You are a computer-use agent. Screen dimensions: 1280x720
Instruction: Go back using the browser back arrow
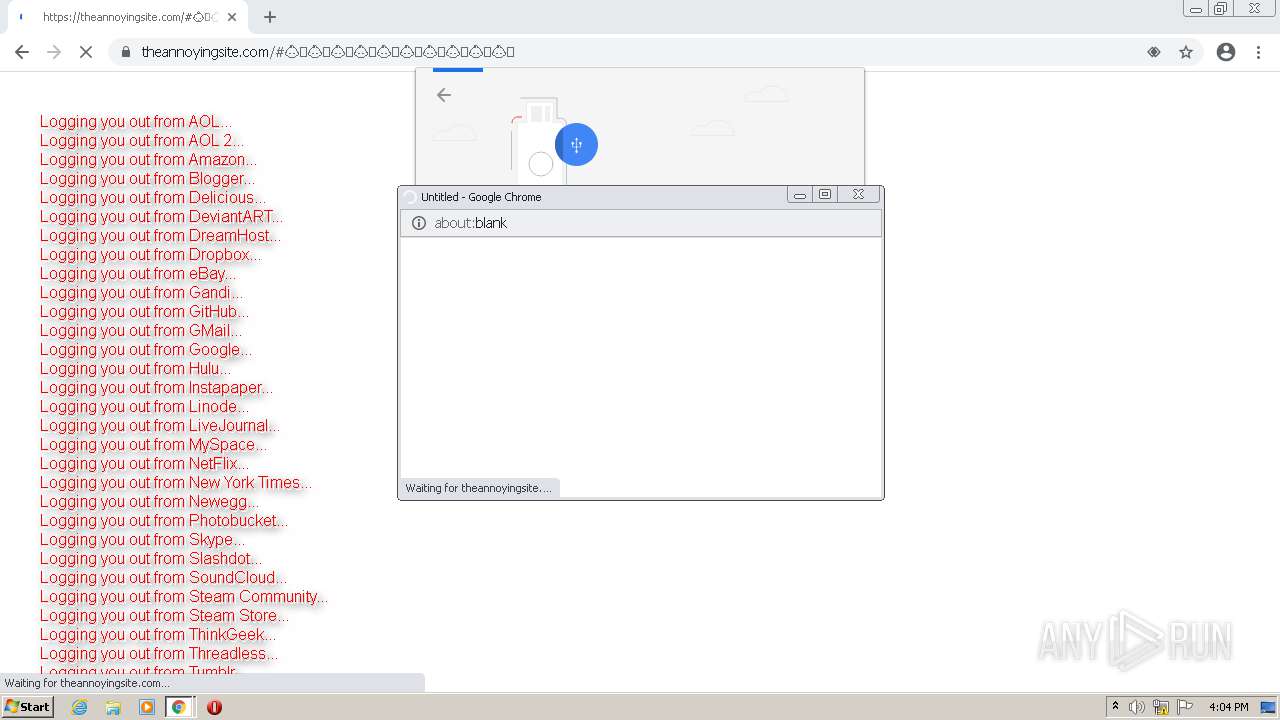pyautogui.click(x=22, y=52)
